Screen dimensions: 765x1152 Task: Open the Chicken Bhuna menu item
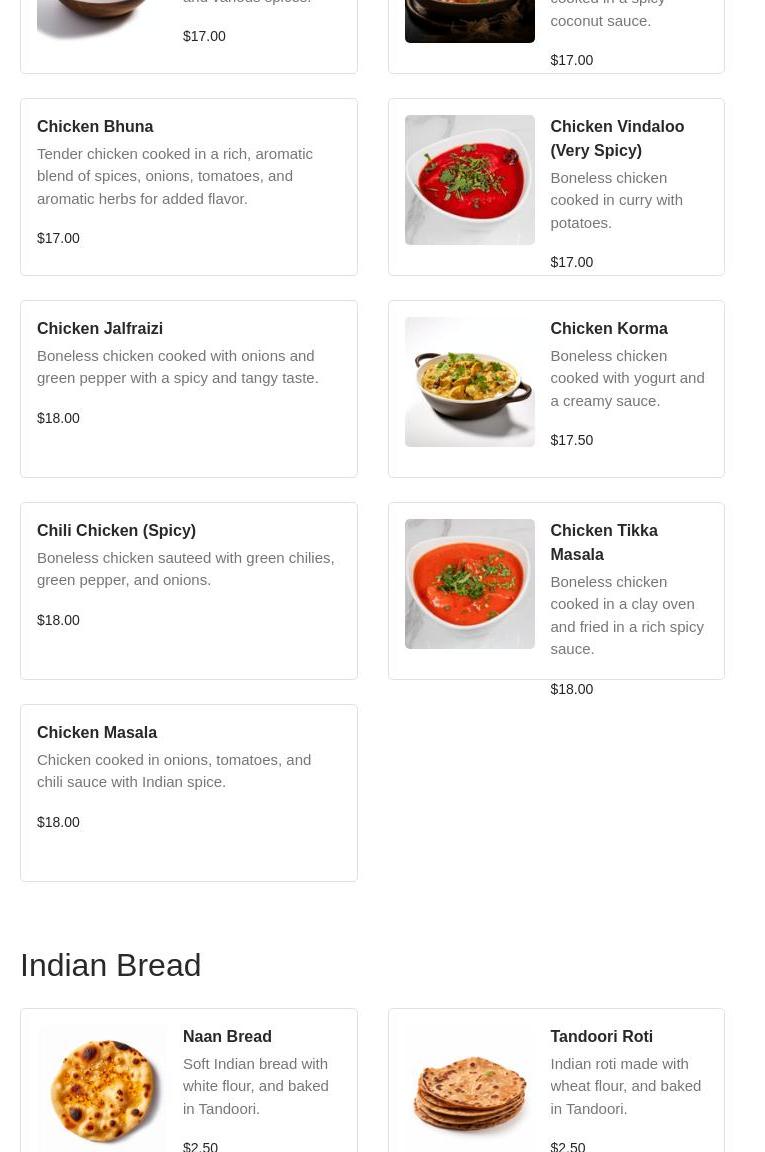click(x=95, y=127)
